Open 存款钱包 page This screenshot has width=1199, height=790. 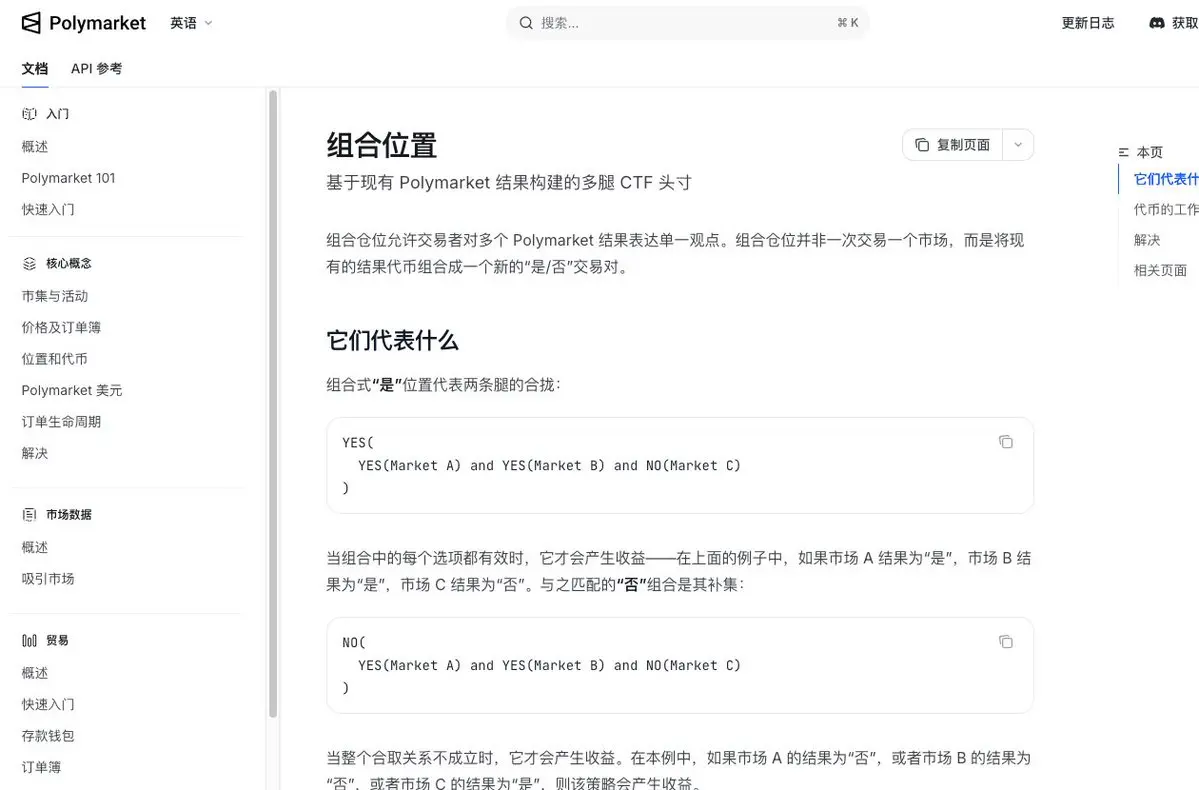pos(48,736)
